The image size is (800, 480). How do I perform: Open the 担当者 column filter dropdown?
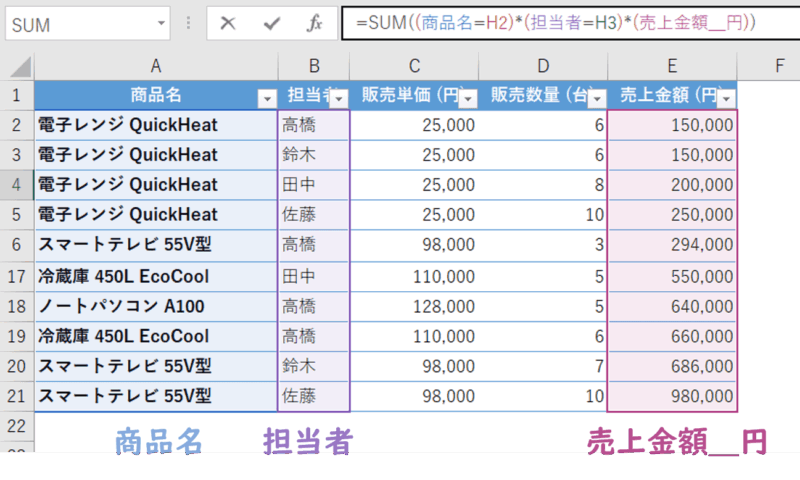click(x=338, y=97)
